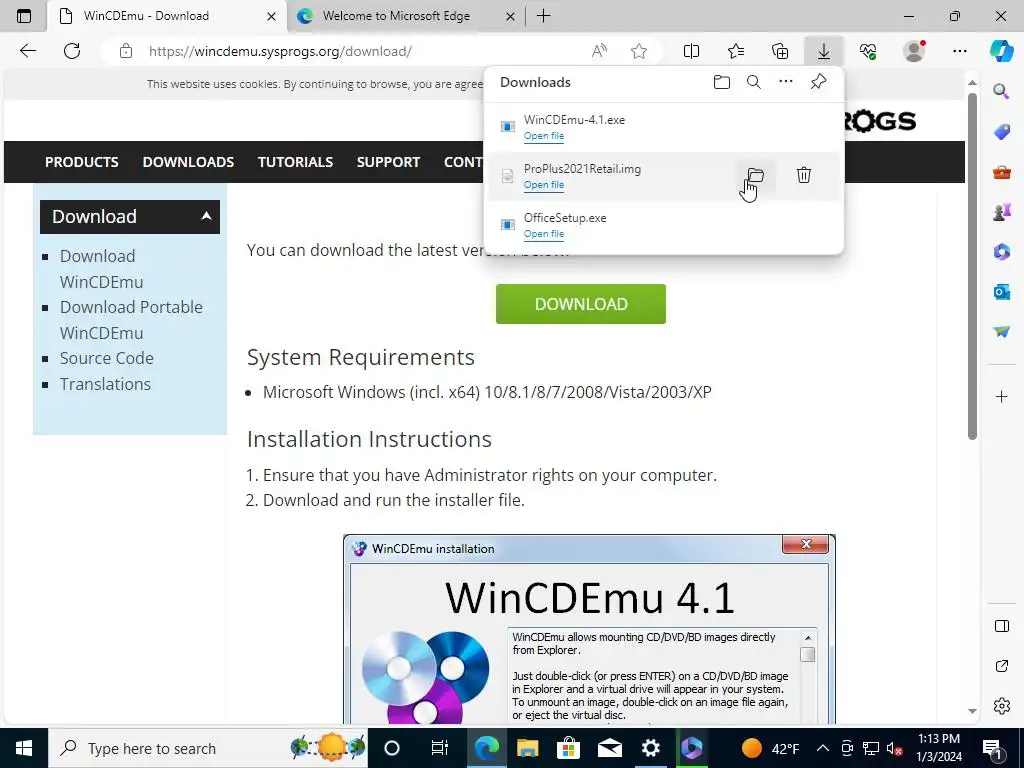The height and width of the screenshot is (768, 1024).
Task: Hide the sidebar panel icon
Action: tap(1001, 626)
